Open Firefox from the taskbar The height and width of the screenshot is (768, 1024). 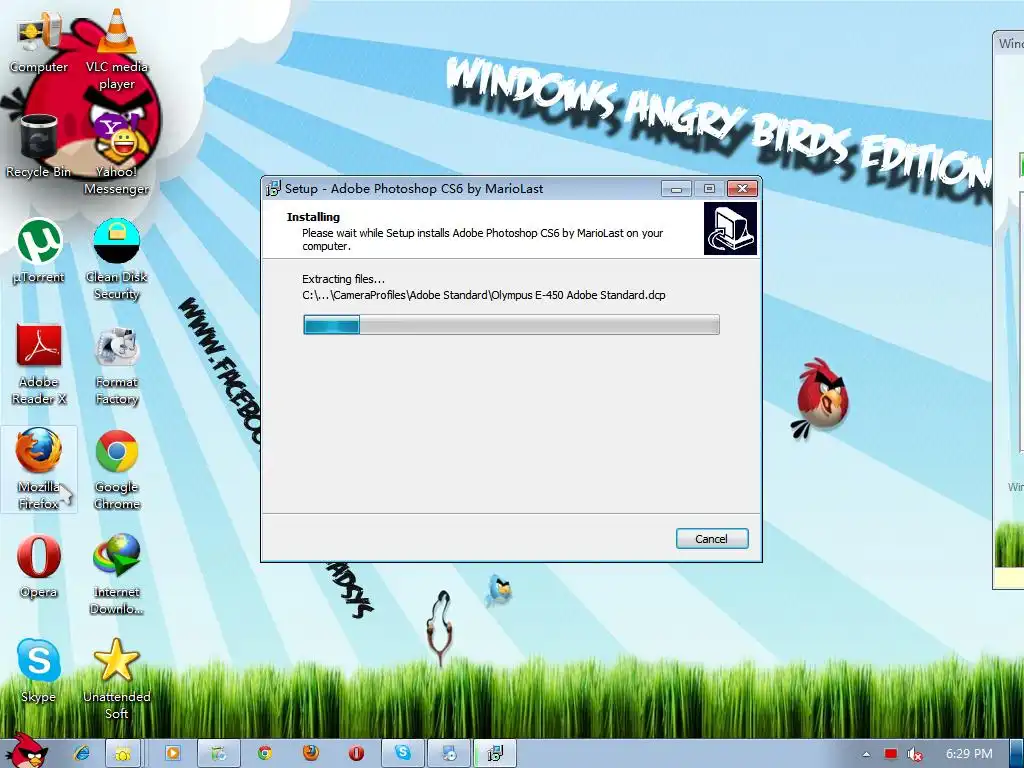(310, 753)
